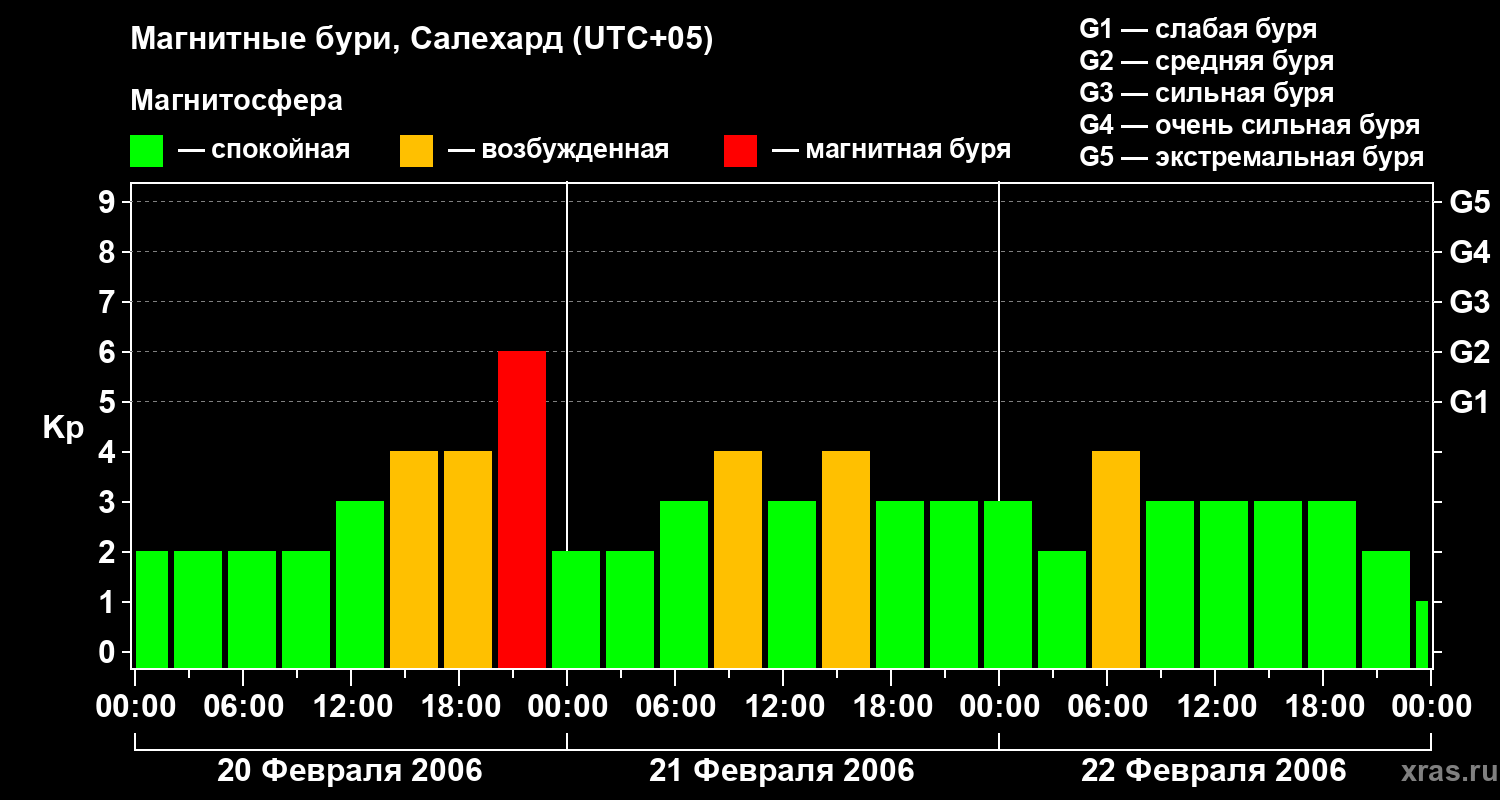Click the '— магнитная буря' legend label
1500x800 pixels.
tap(892, 151)
